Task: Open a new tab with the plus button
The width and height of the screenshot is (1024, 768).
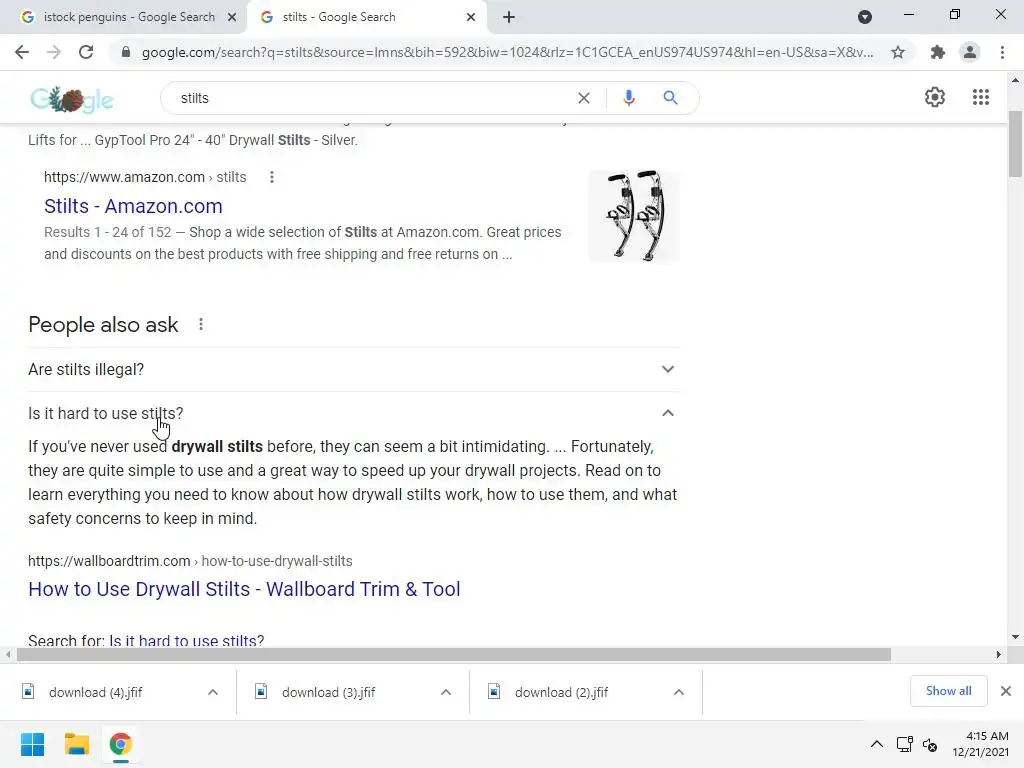Action: 509,17
